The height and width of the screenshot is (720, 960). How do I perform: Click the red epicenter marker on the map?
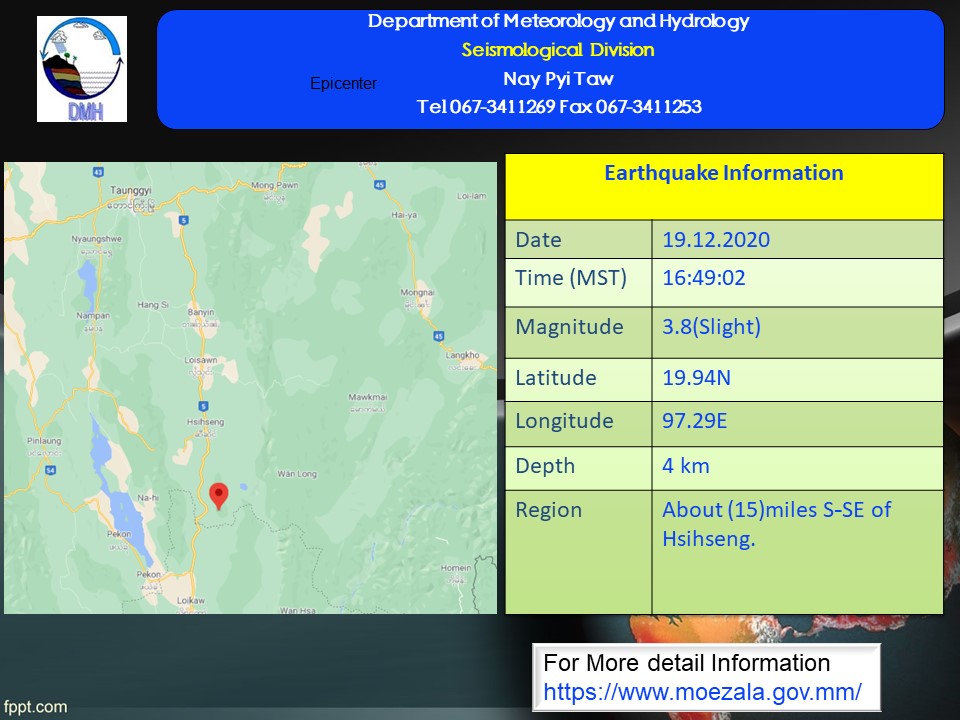tap(218, 495)
